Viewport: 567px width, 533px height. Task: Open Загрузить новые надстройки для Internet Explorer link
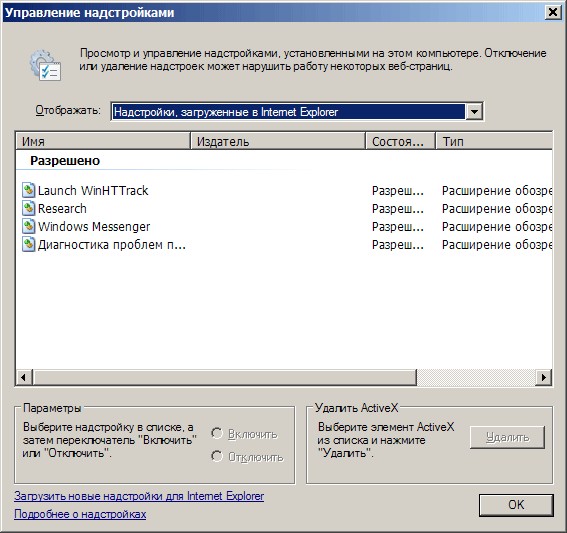[139, 496]
